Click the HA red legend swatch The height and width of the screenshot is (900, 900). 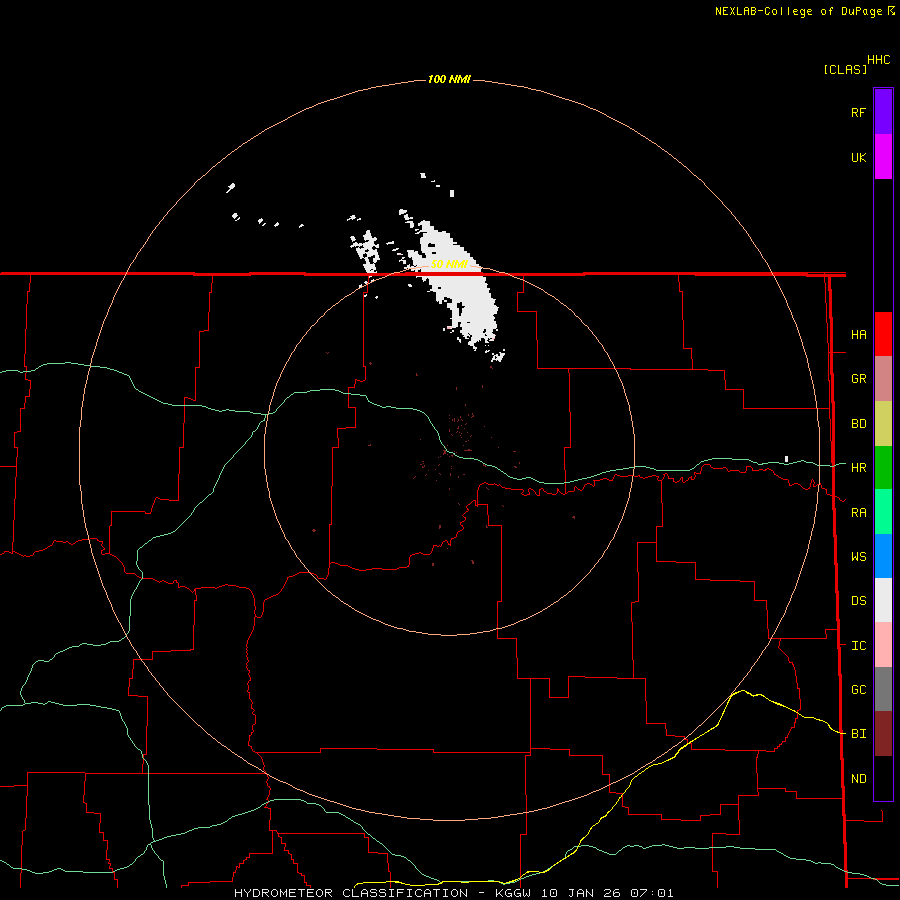click(883, 334)
